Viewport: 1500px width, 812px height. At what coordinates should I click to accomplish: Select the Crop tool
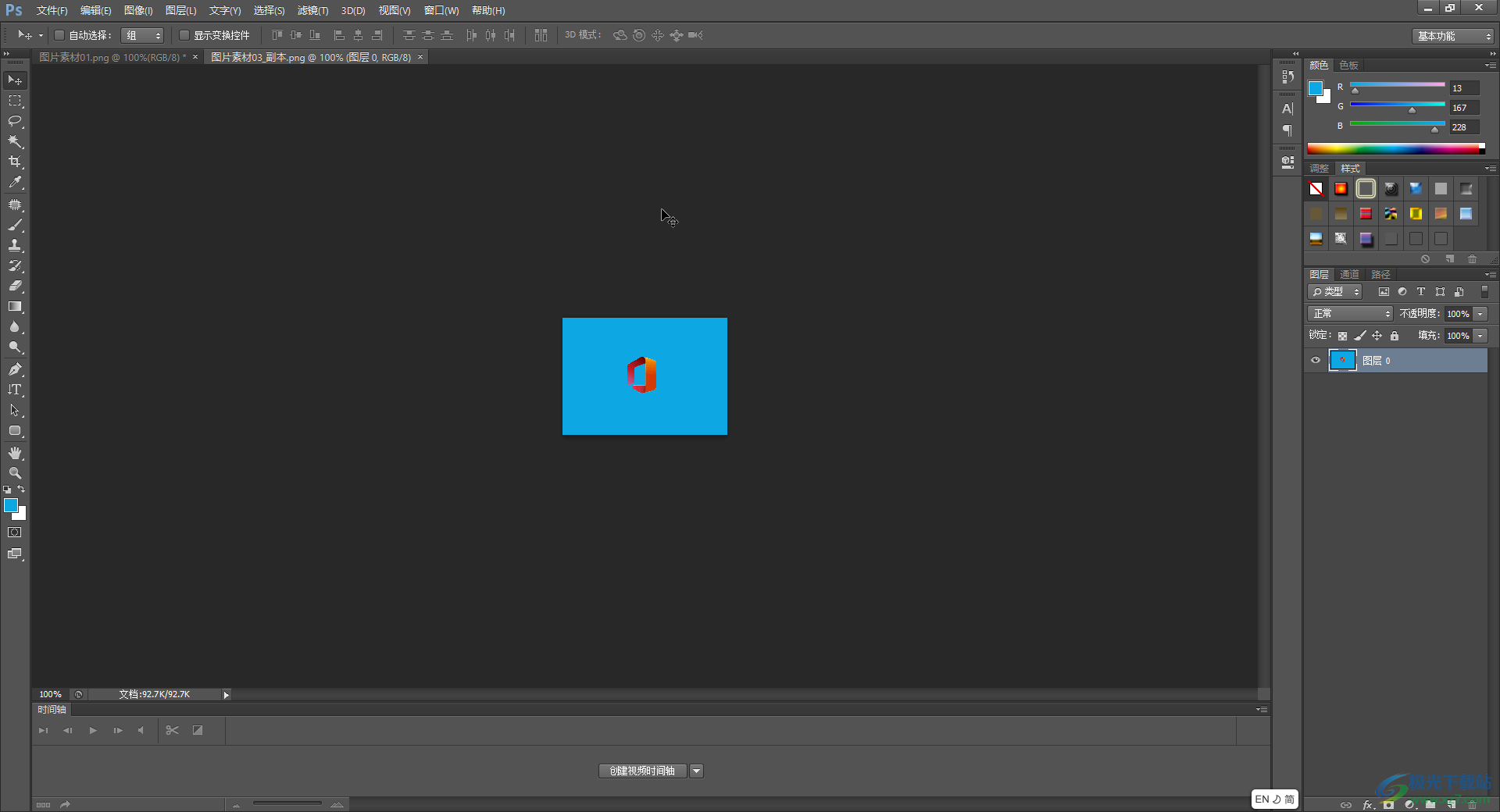15,162
